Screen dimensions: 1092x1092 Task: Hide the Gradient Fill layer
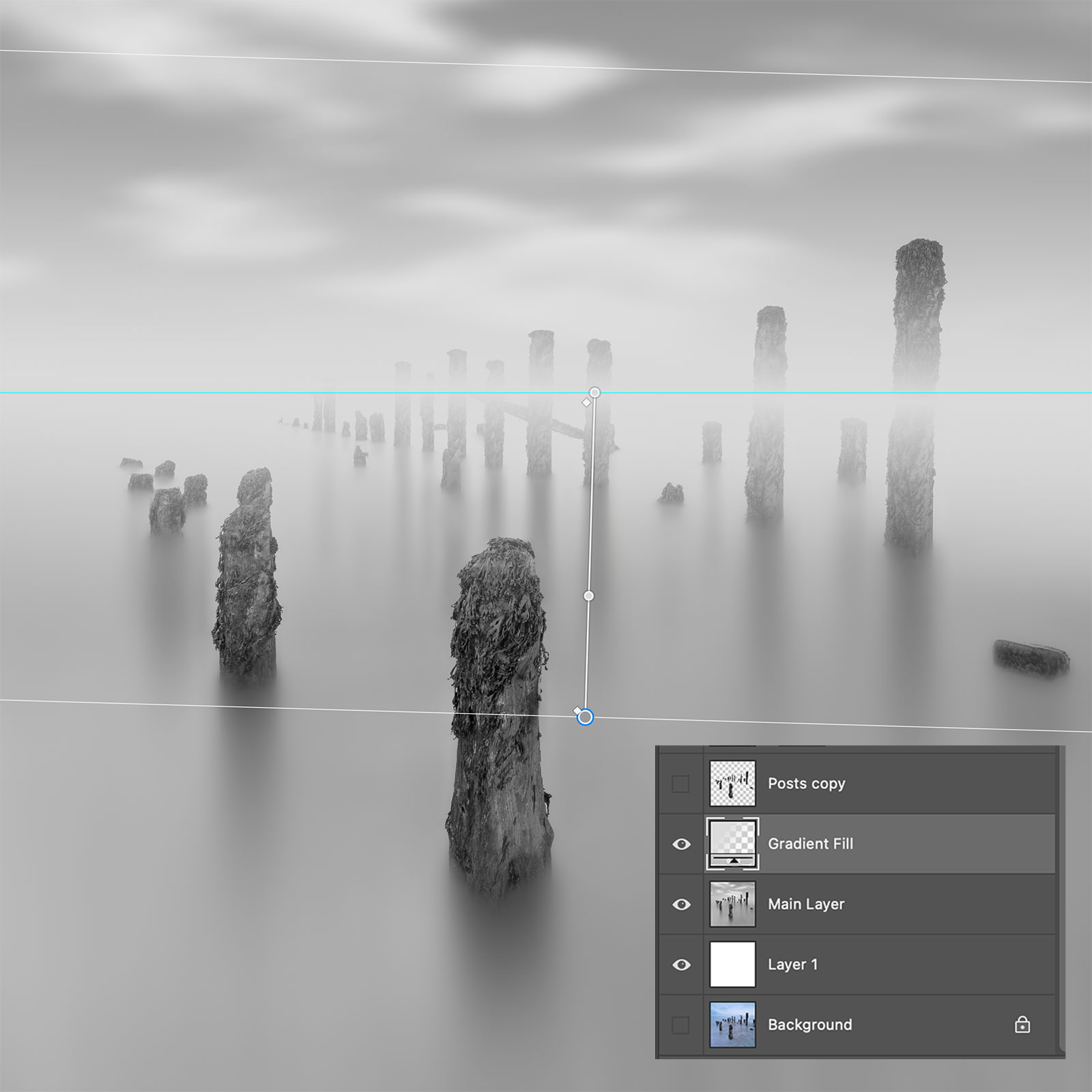click(x=680, y=844)
